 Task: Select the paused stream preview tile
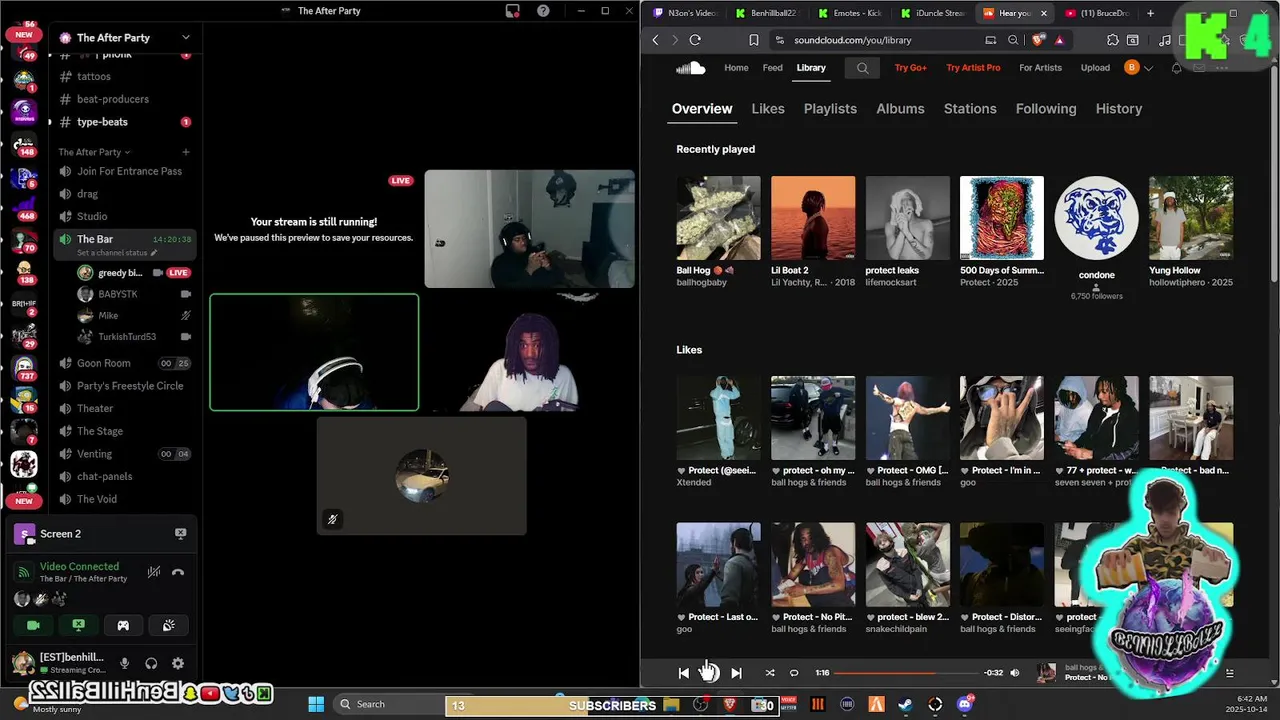click(x=314, y=230)
